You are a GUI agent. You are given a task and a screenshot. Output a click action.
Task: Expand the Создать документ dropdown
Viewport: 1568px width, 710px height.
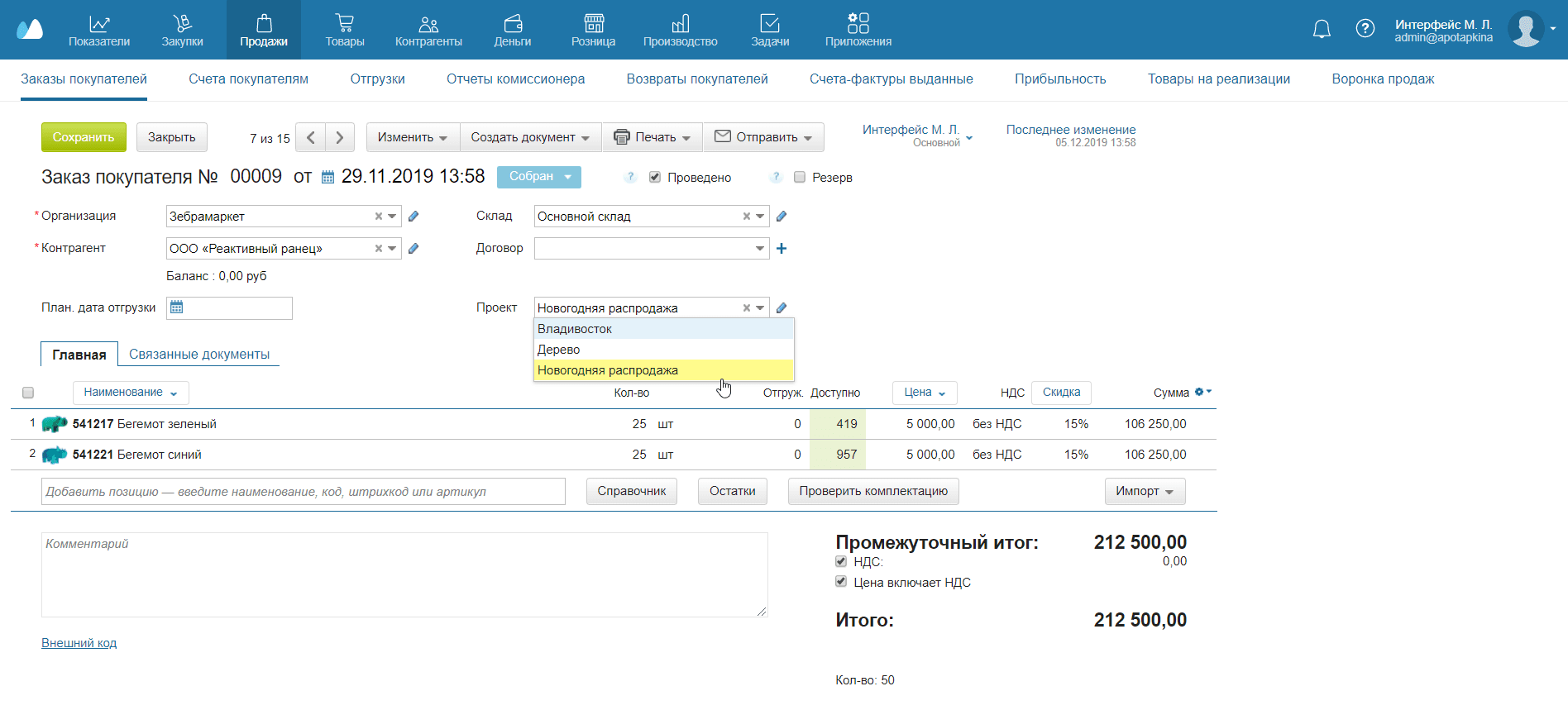coord(530,137)
